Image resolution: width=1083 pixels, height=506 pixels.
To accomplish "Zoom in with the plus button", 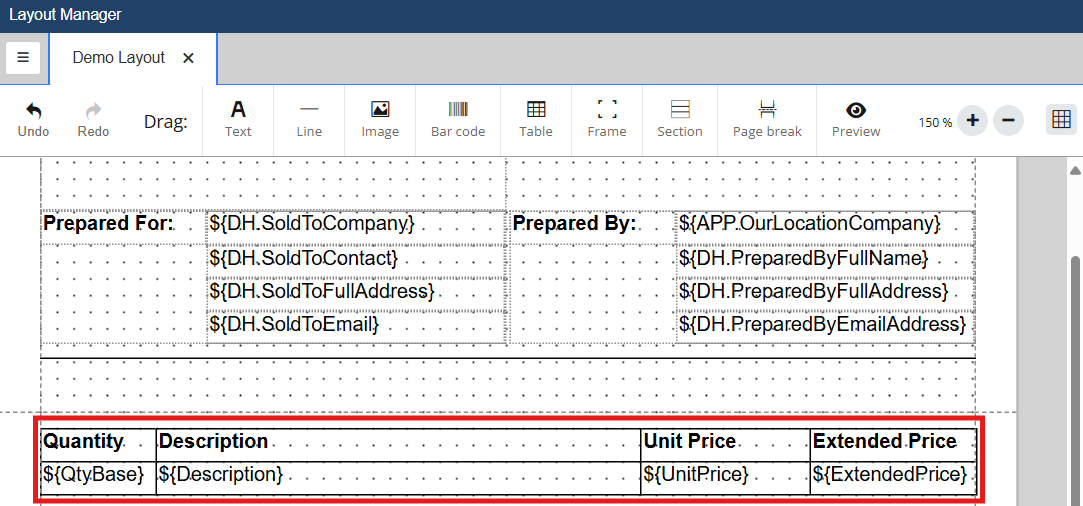I will [x=972, y=121].
